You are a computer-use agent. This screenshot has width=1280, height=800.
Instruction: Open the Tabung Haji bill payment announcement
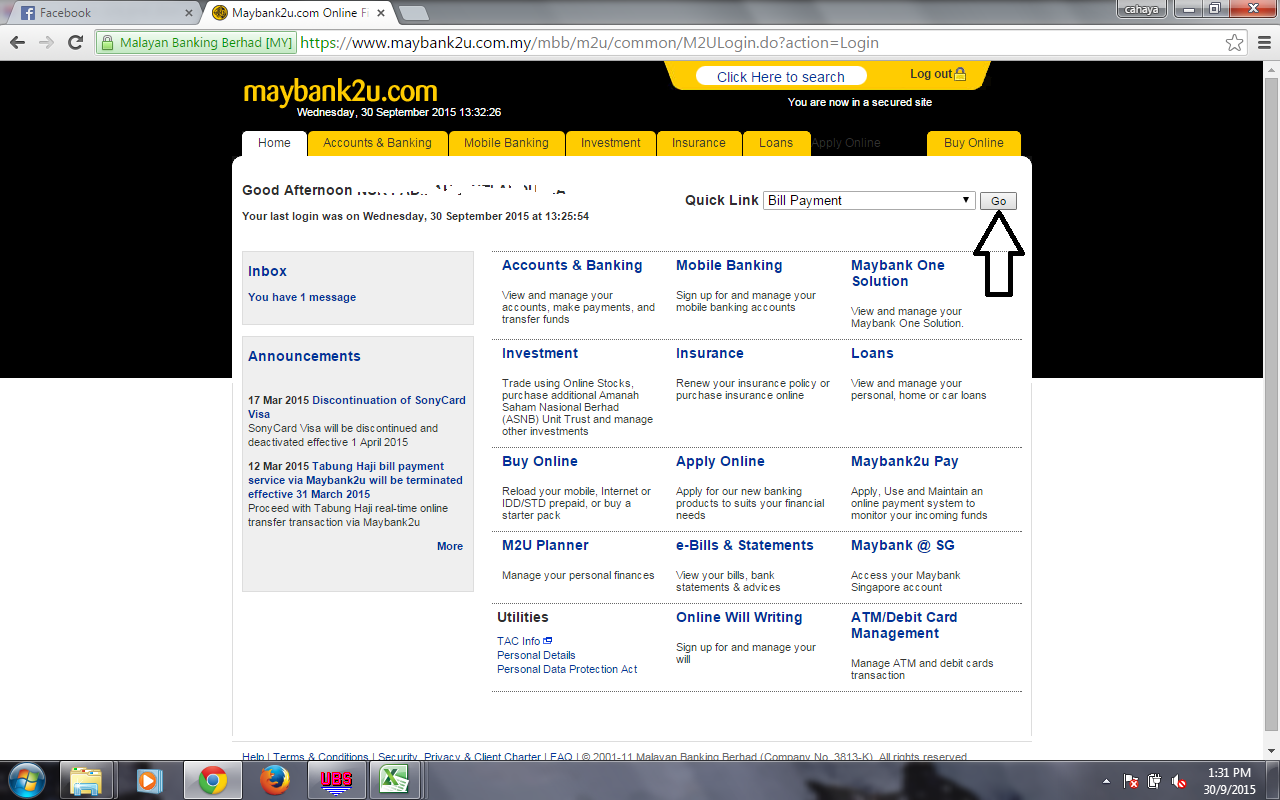click(355, 480)
